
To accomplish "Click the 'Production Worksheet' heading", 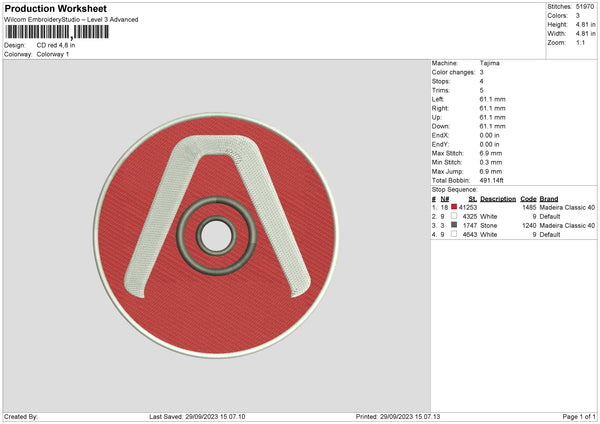I will pyautogui.click(x=56, y=8).
